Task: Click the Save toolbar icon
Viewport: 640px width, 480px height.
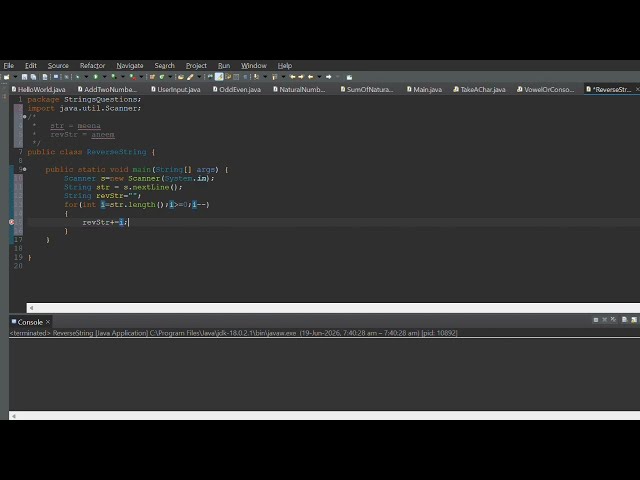Action: [24, 77]
